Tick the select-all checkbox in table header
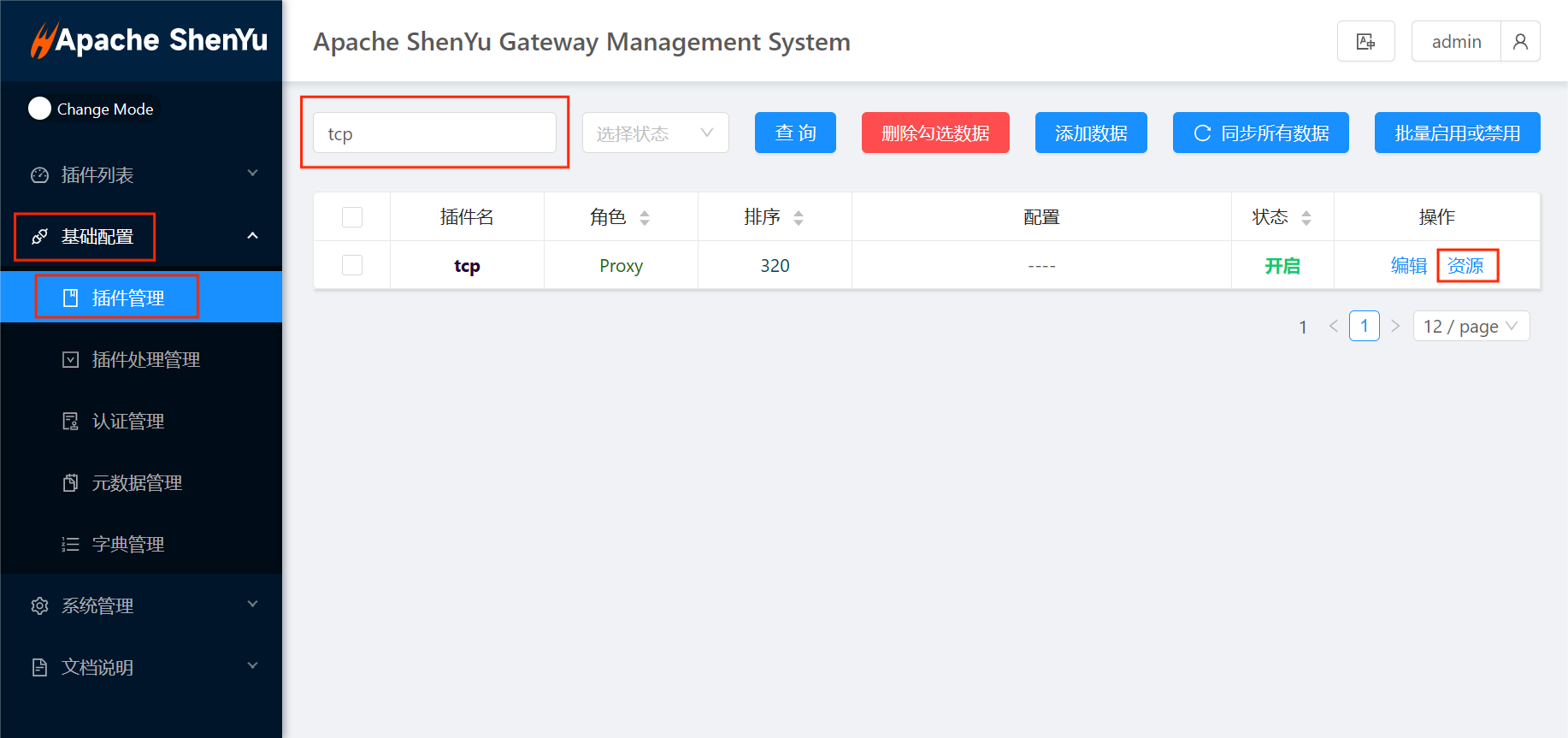Image resolution: width=1568 pixels, height=738 pixels. point(352,217)
